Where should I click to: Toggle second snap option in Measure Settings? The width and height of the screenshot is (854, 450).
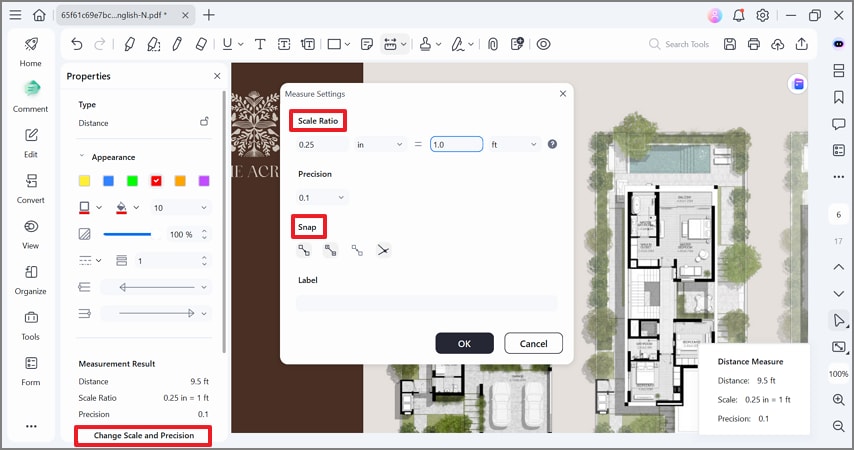click(x=331, y=250)
